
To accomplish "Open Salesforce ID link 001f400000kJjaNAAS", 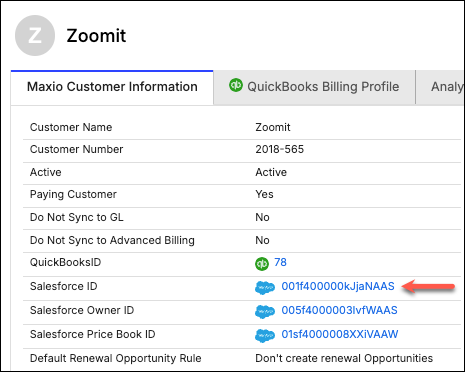I will coord(338,286).
